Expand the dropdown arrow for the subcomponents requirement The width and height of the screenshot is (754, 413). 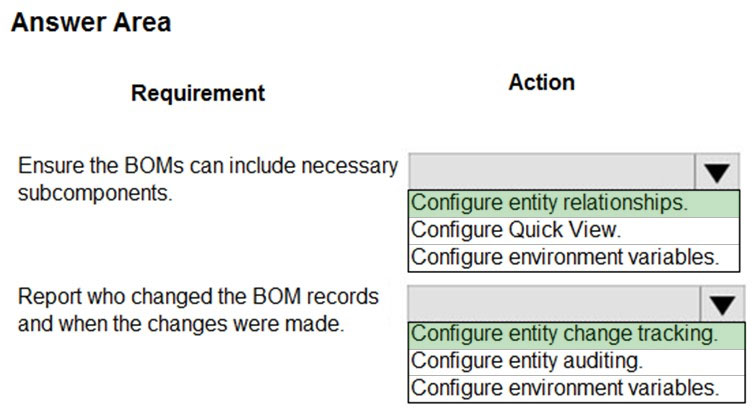[x=717, y=172]
